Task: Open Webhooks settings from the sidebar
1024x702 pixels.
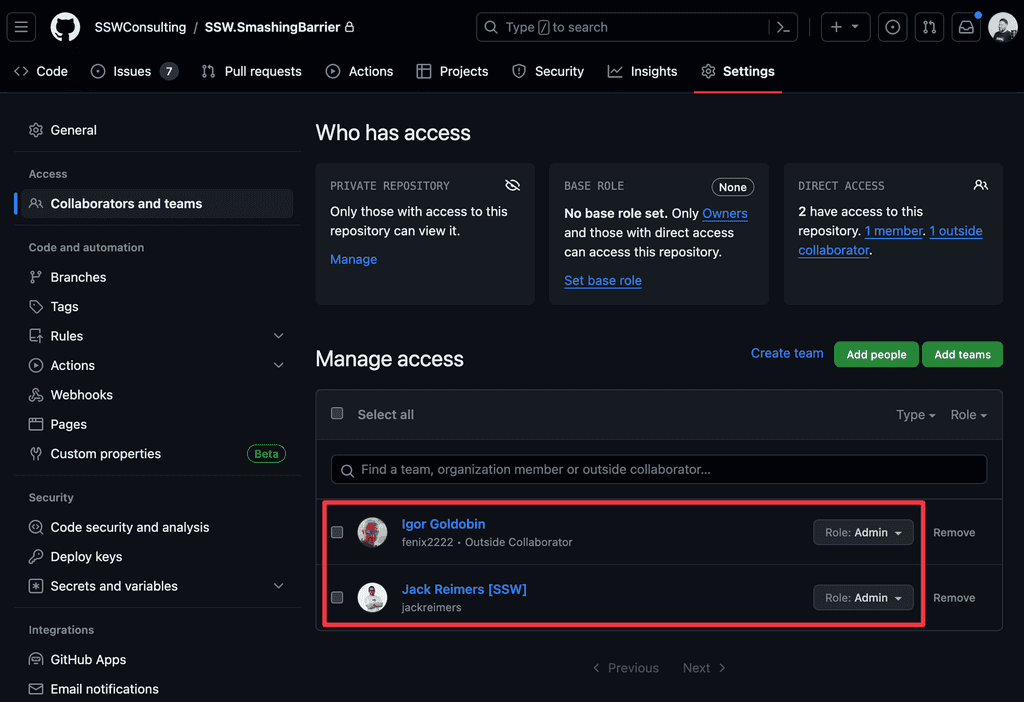Action: pos(79,395)
